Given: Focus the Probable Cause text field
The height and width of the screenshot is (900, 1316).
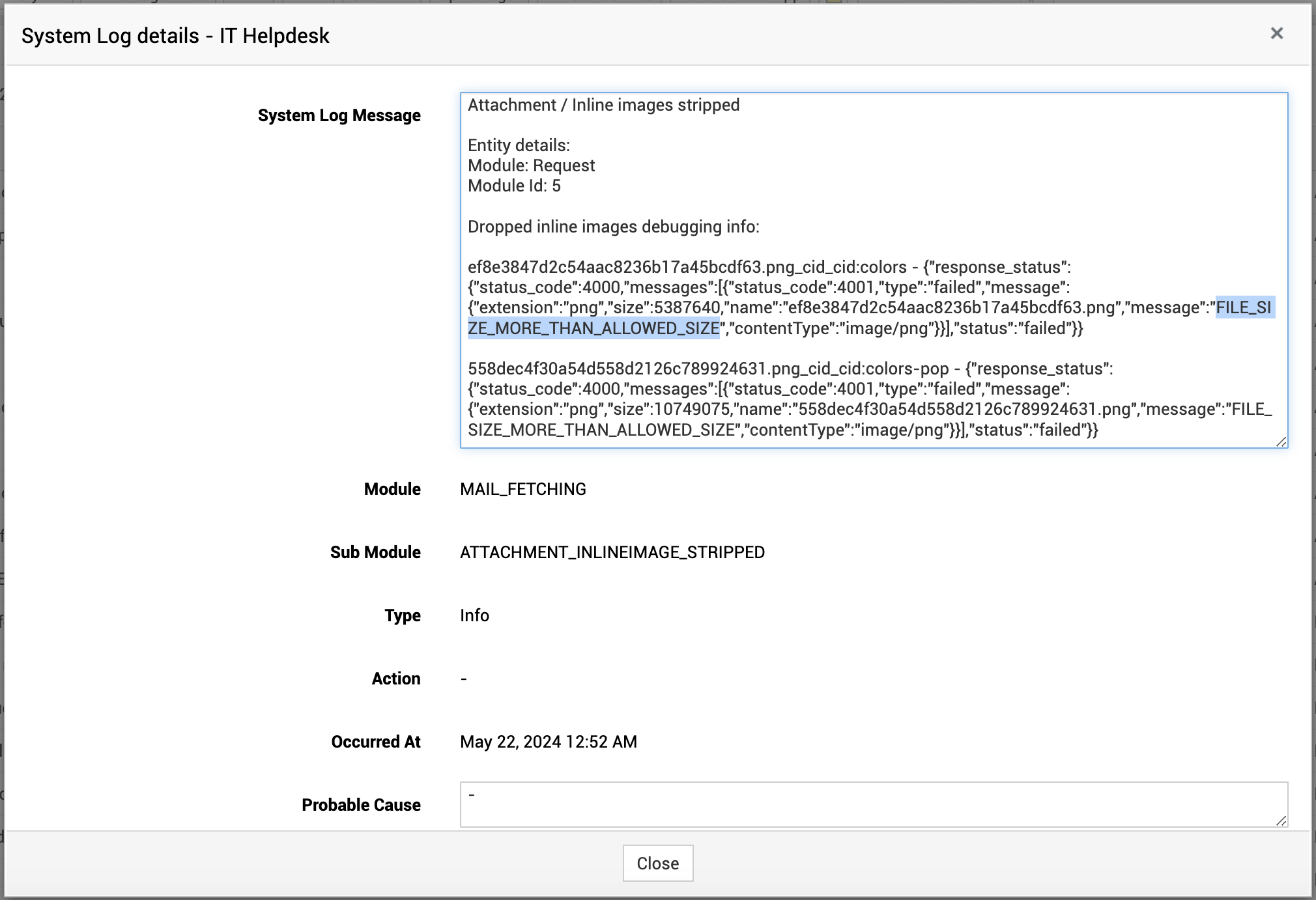Looking at the screenshot, I should (x=873, y=804).
